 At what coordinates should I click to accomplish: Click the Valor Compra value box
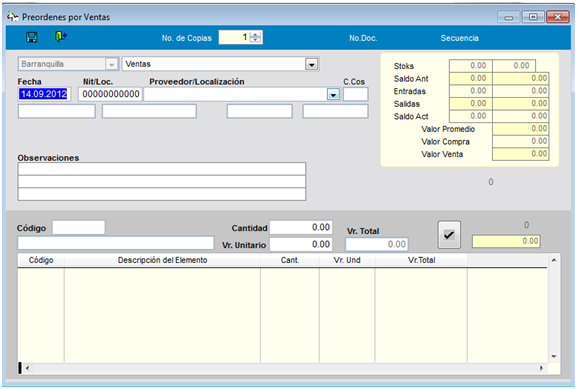point(521,141)
